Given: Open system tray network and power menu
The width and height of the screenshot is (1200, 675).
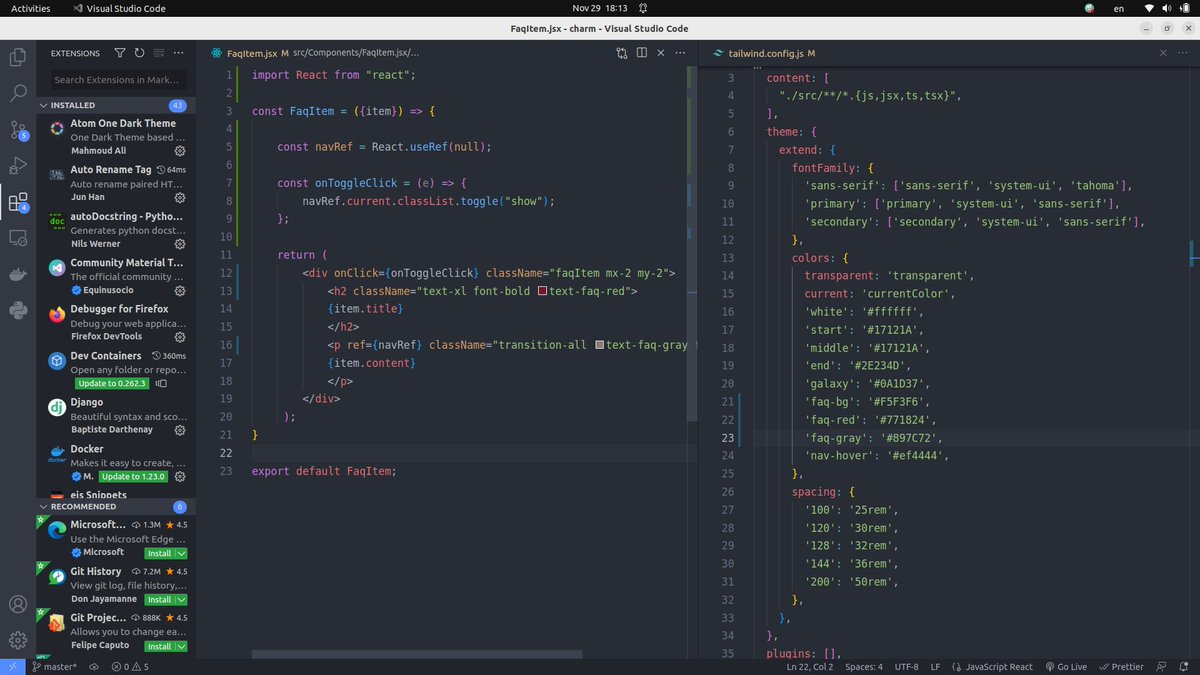Looking at the screenshot, I should coord(1169,8).
